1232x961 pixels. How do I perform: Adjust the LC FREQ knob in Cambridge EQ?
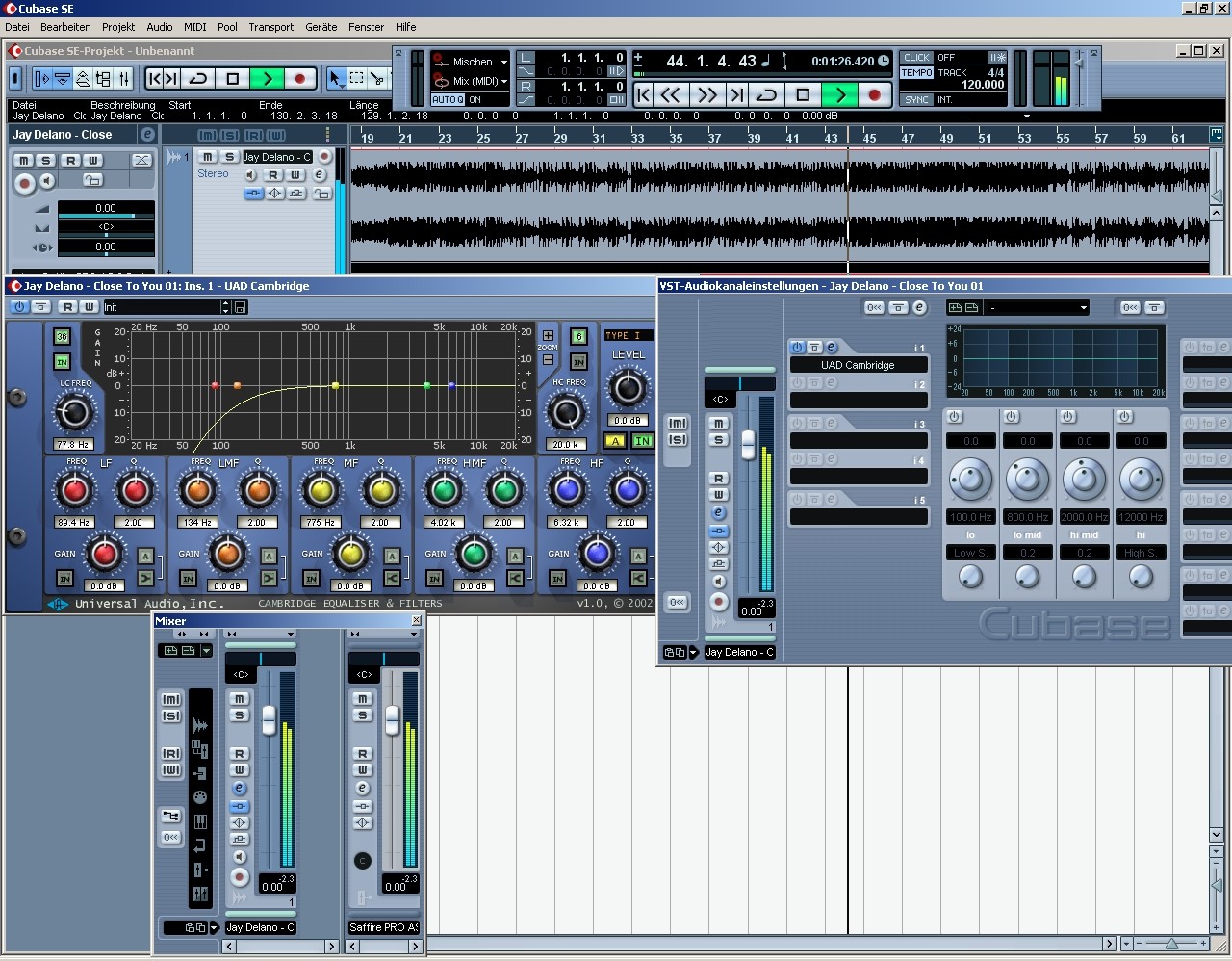tap(74, 413)
